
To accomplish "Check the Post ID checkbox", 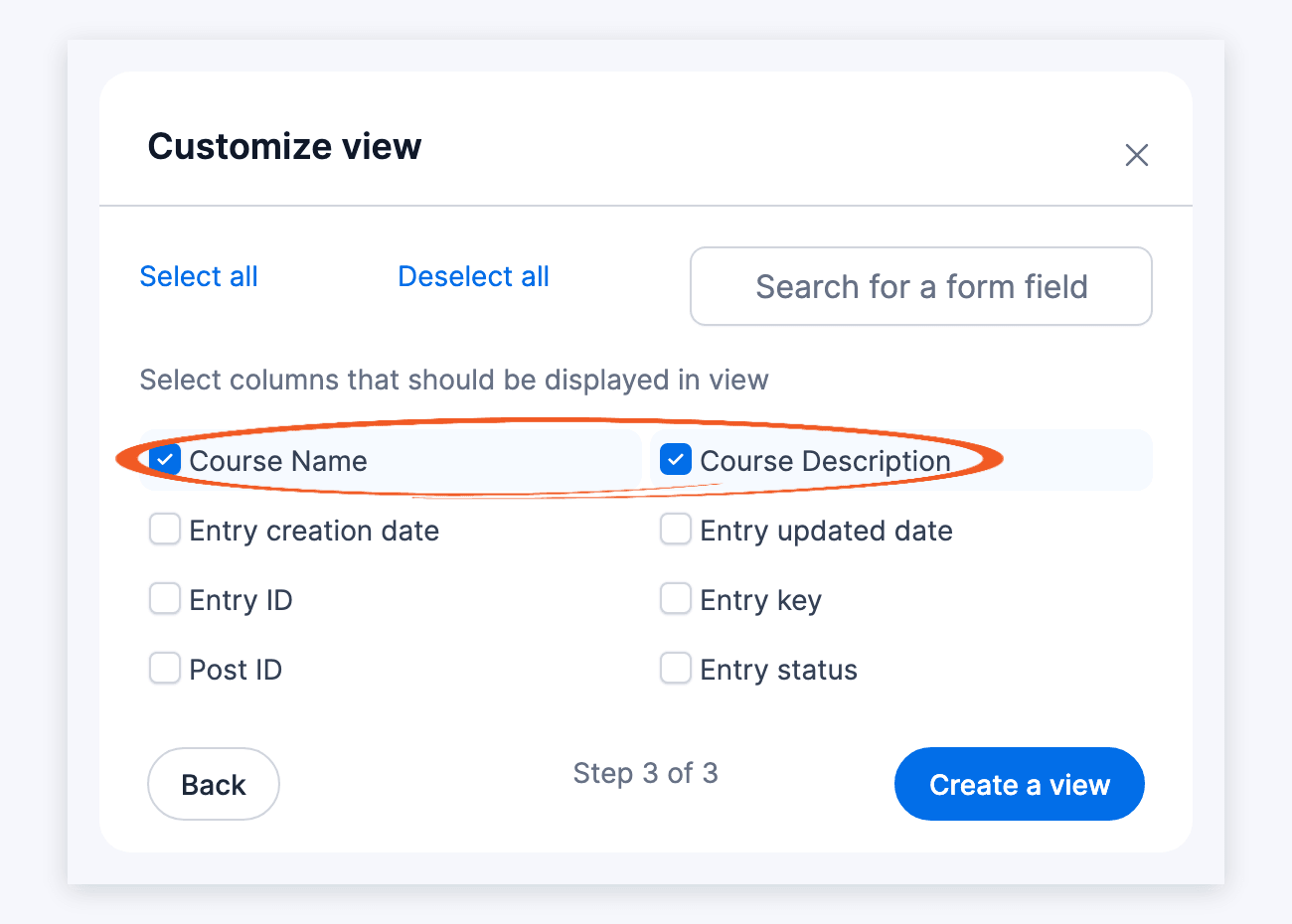I will pos(165,669).
